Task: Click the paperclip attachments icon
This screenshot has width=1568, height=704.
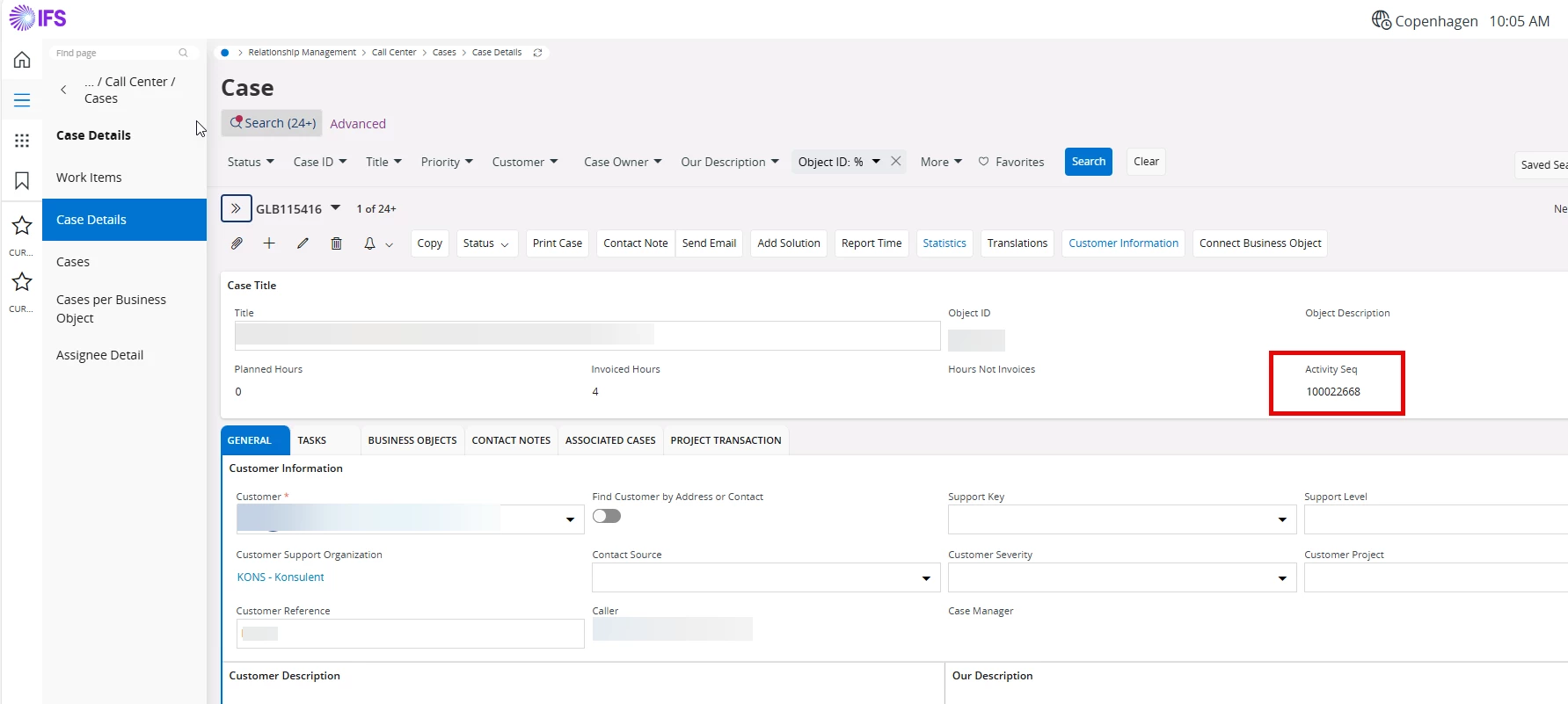Action: [237, 243]
